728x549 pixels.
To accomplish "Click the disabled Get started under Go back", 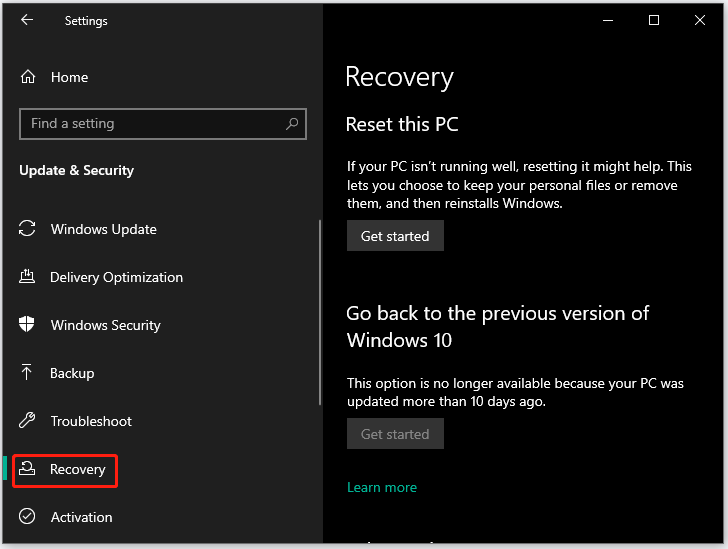I will (395, 434).
